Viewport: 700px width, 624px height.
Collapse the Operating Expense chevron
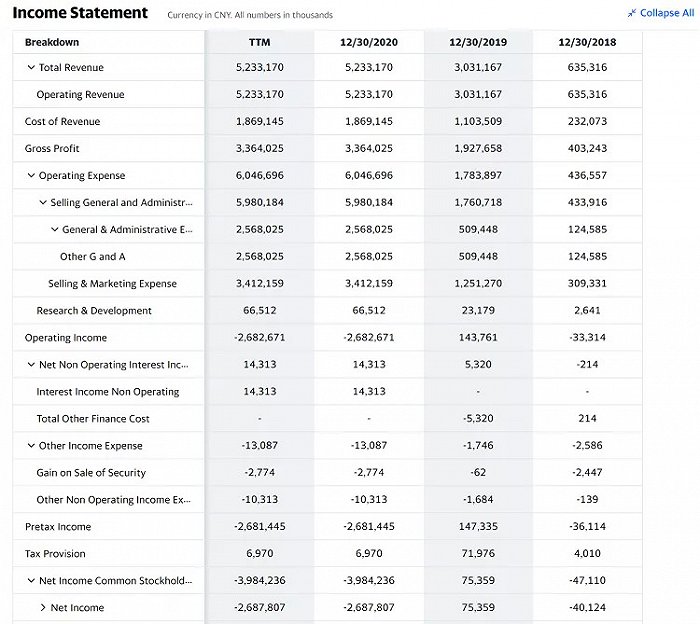coord(31,175)
